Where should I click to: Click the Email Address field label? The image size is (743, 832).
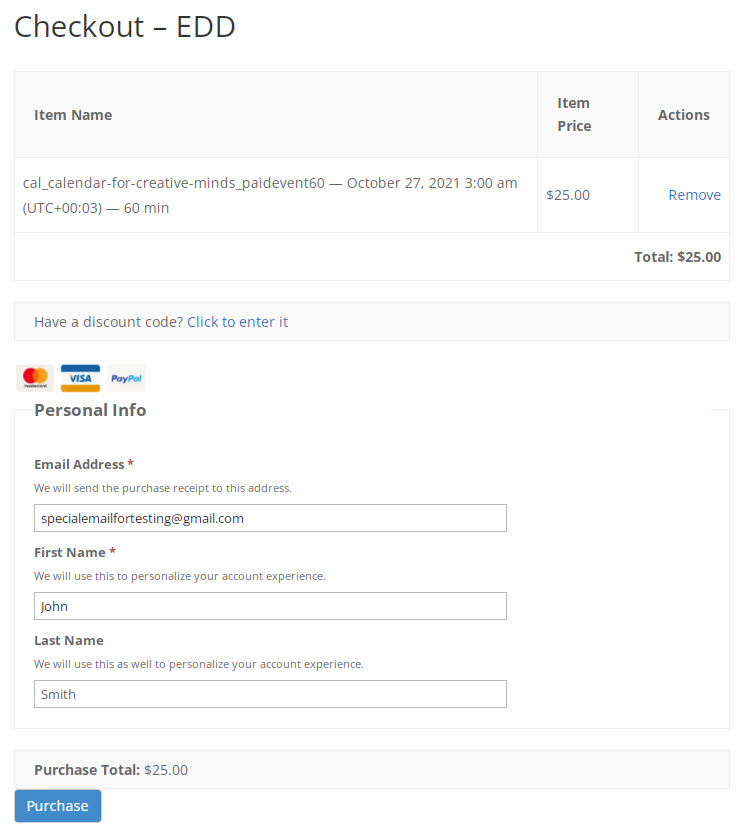[79, 464]
